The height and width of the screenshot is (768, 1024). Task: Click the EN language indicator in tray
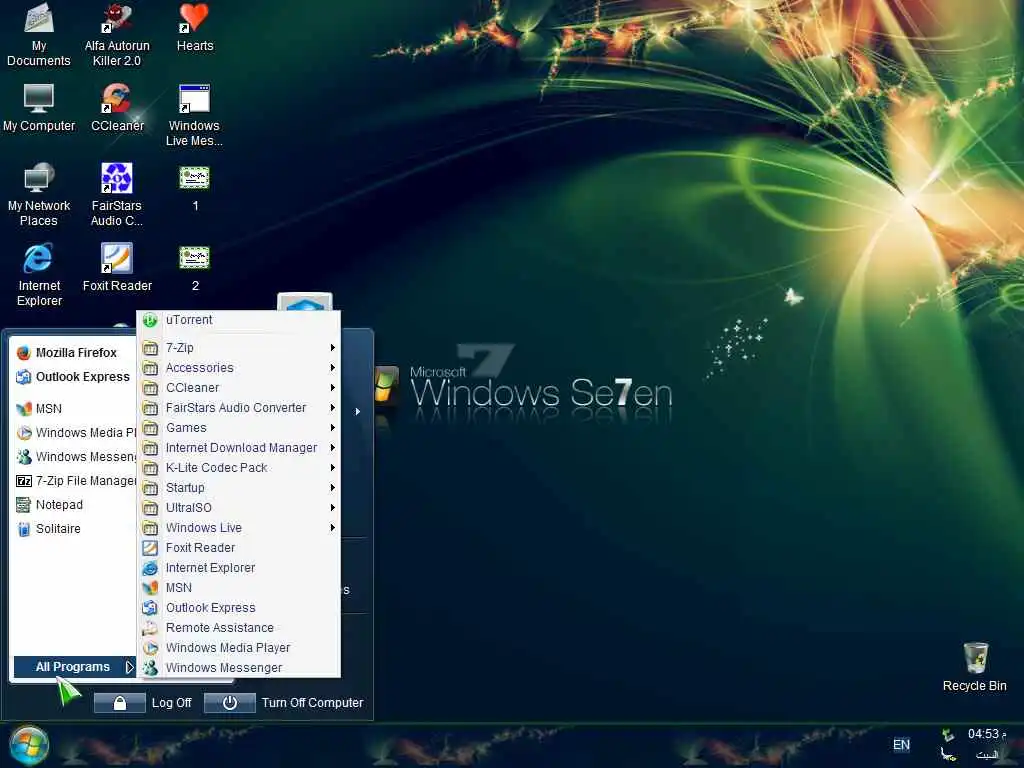[901, 744]
